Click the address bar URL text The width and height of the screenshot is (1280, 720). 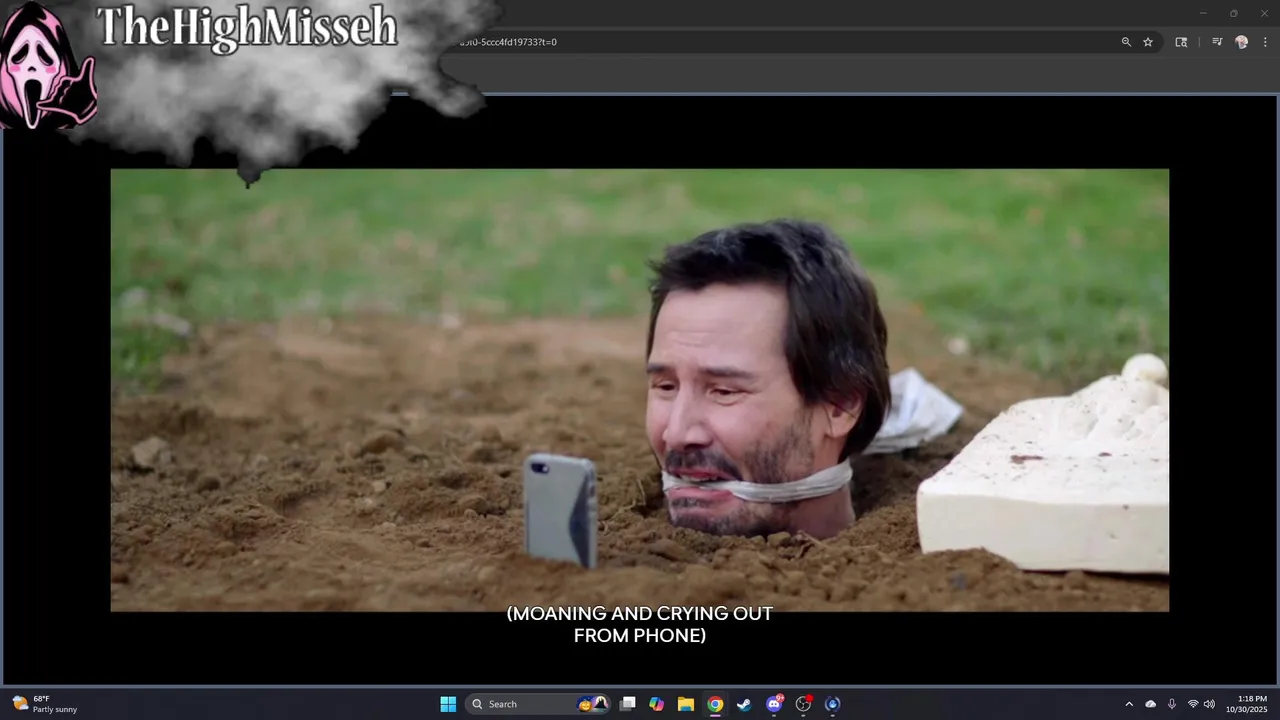coord(508,42)
